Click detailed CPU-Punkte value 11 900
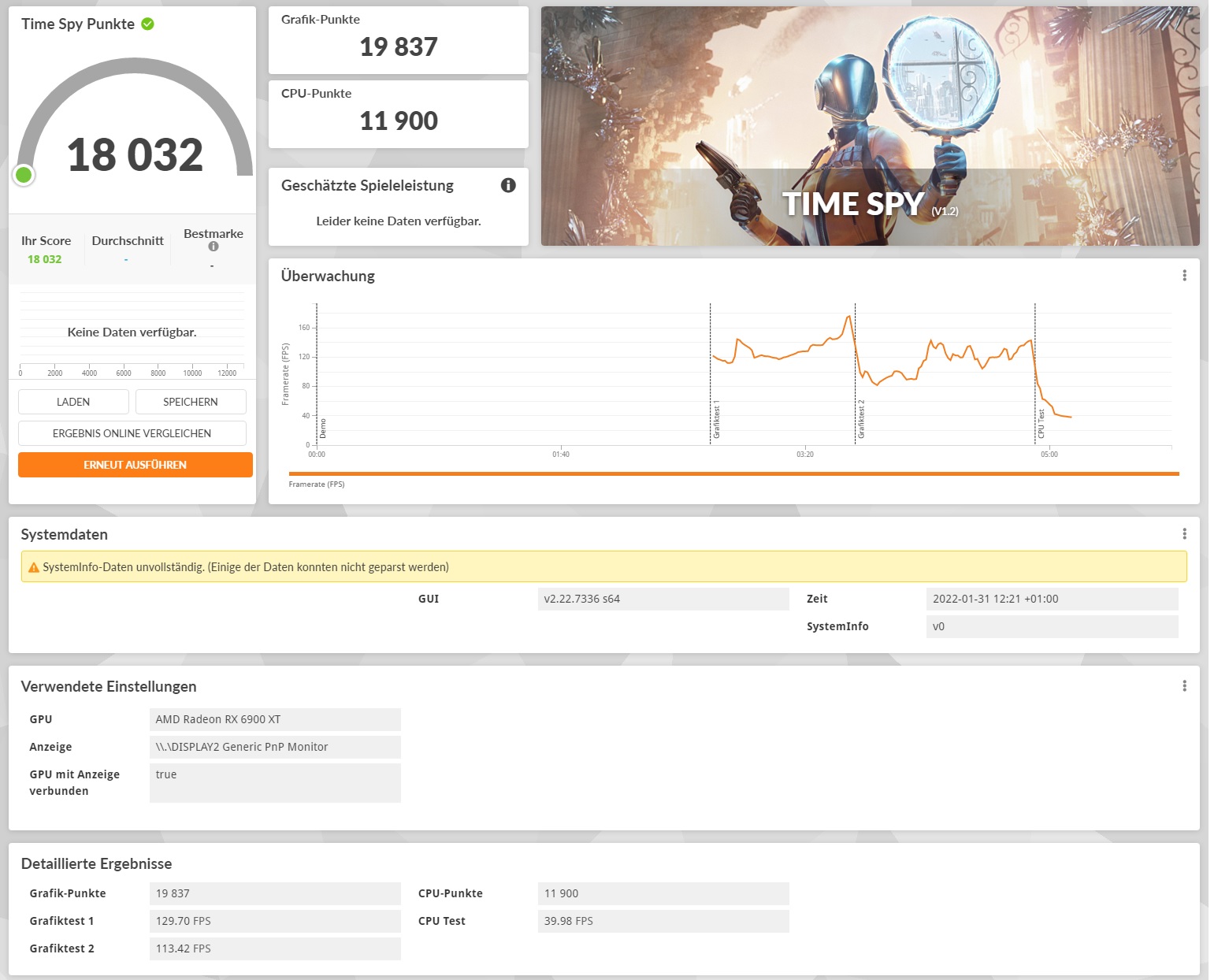Viewport: 1229px width, 980px height. click(x=663, y=893)
